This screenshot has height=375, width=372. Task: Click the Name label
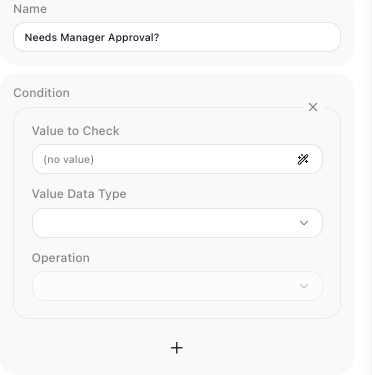(30, 9)
